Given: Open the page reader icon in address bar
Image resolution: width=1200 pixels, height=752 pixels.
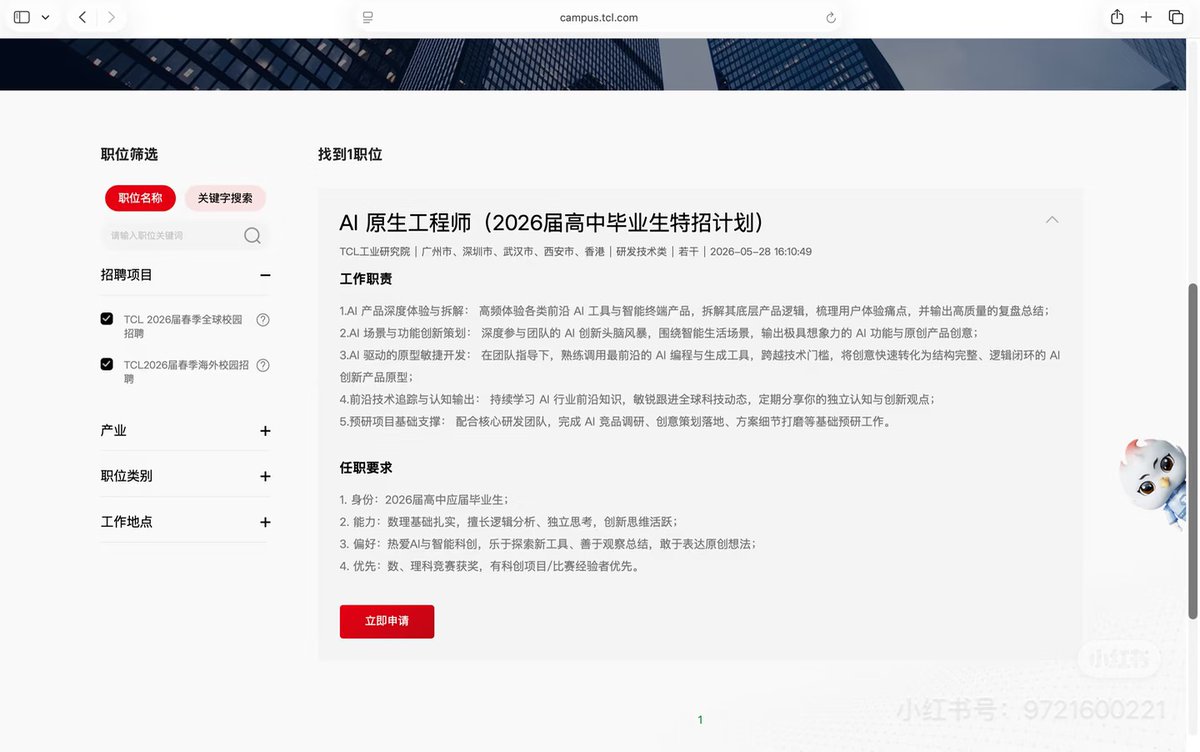Looking at the screenshot, I should click(368, 17).
